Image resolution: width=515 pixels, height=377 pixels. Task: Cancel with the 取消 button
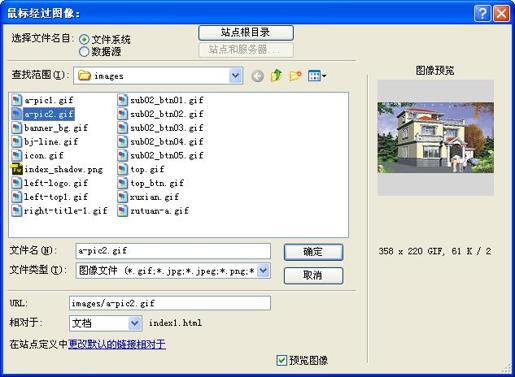click(313, 275)
